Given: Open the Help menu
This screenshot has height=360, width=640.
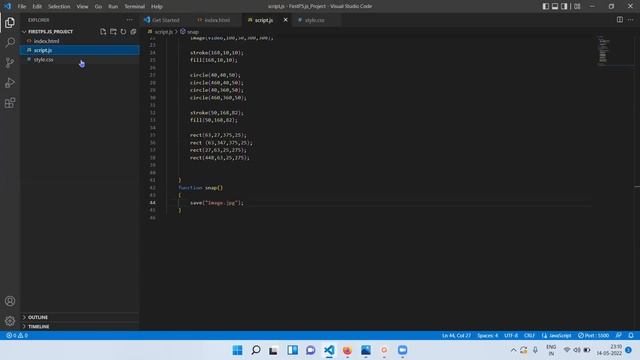Looking at the screenshot, I should tap(157, 7).
